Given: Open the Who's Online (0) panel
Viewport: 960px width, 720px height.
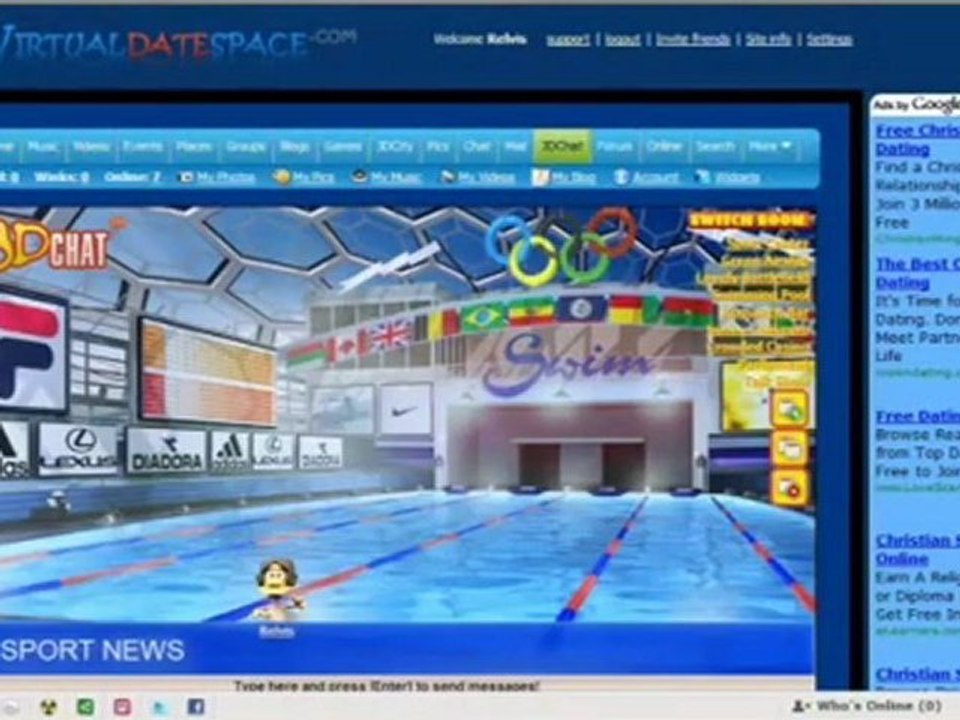Looking at the screenshot, I should tap(866, 707).
